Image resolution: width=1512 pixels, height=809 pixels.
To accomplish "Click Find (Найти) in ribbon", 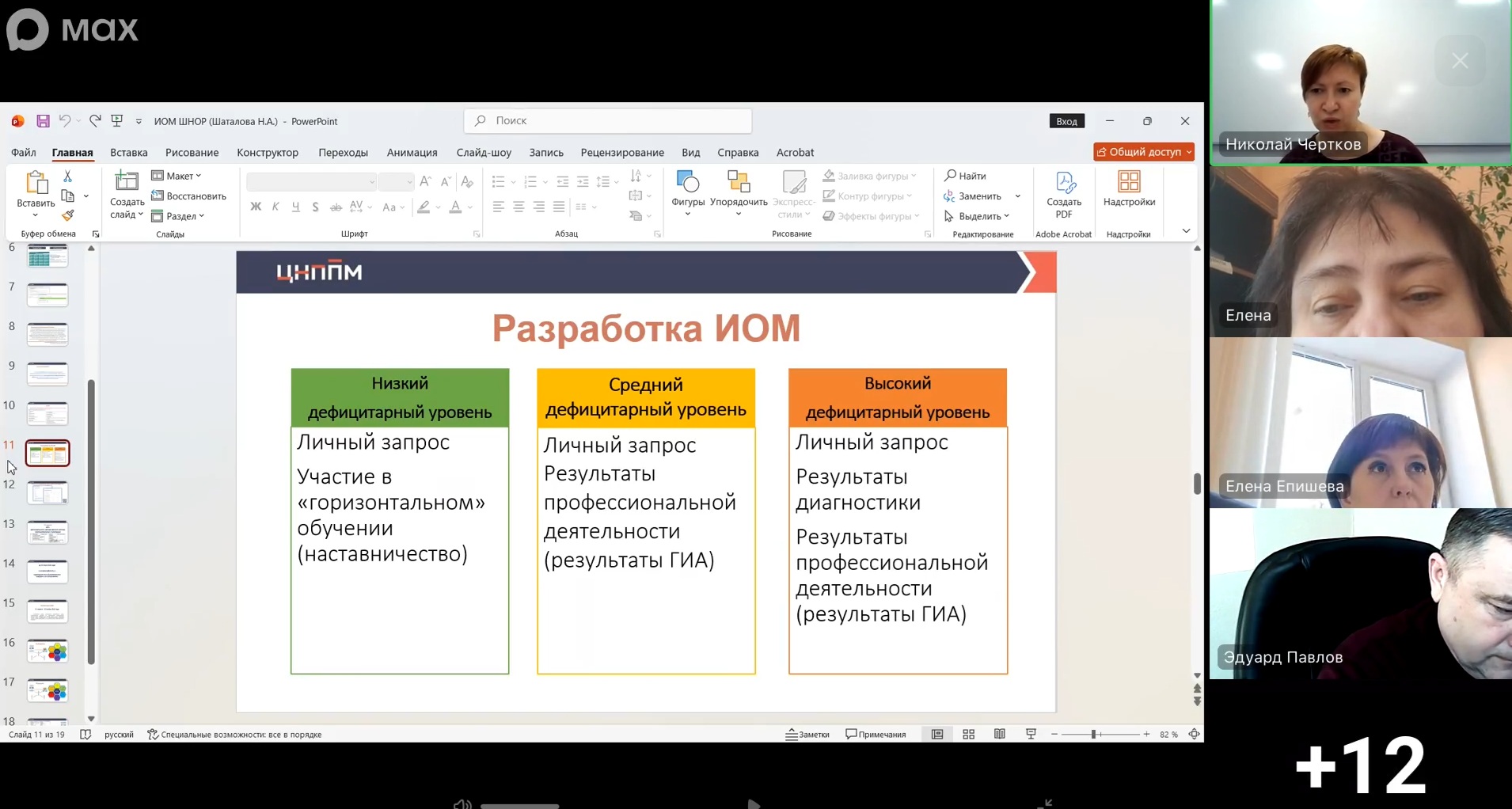I will (965, 176).
